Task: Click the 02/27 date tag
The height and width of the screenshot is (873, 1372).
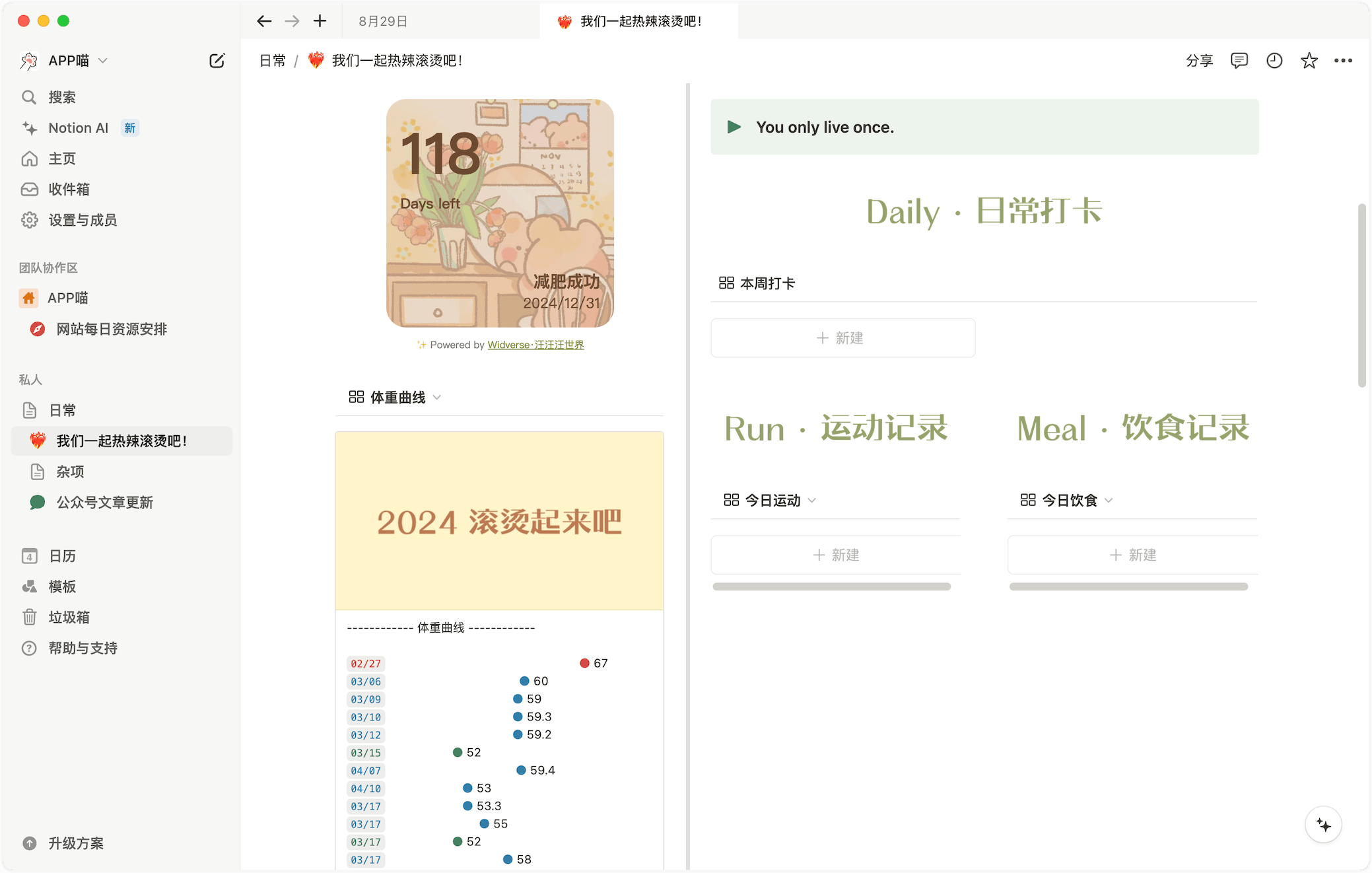Action: (x=366, y=664)
